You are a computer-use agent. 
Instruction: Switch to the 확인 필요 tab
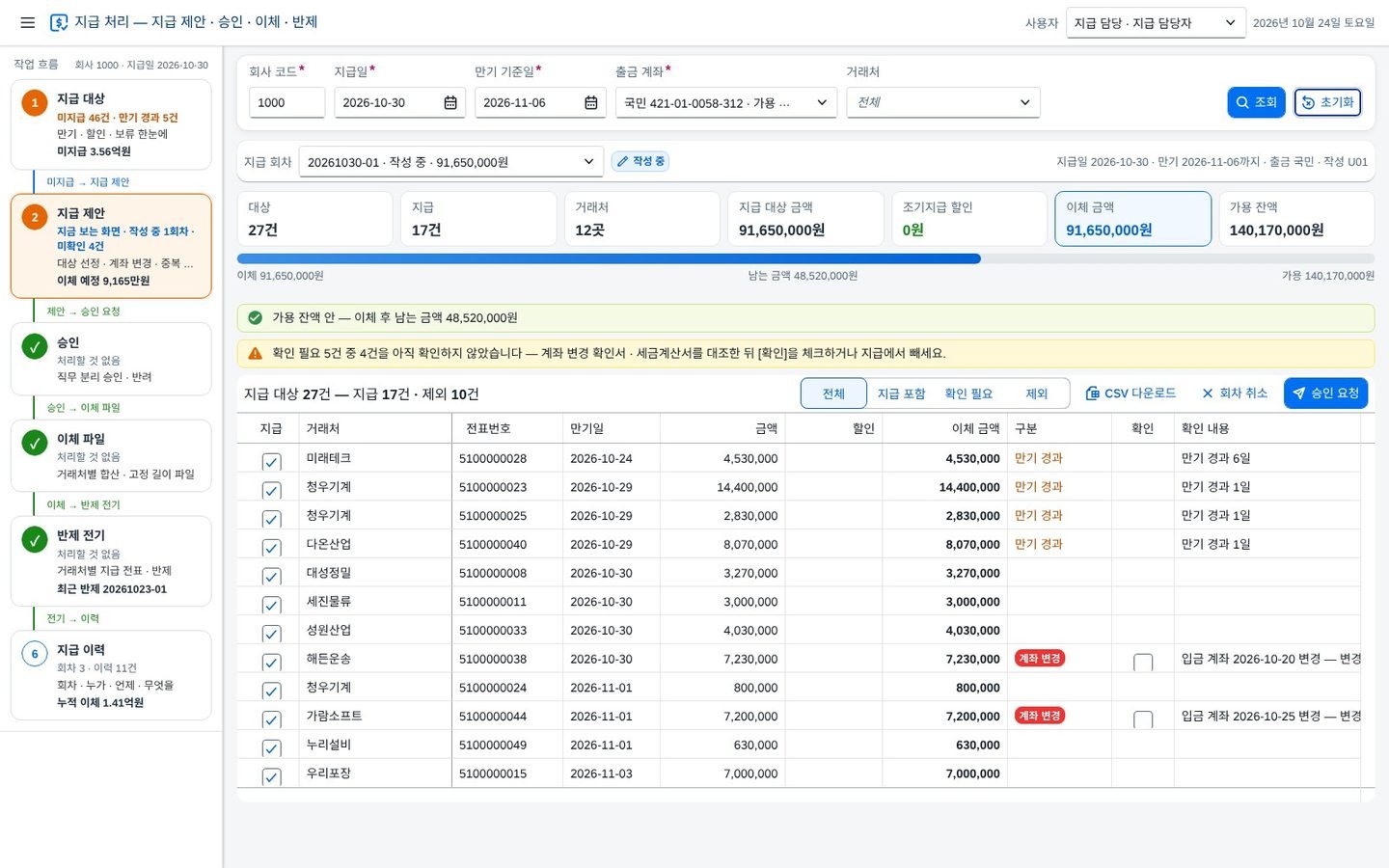[x=968, y=393]
